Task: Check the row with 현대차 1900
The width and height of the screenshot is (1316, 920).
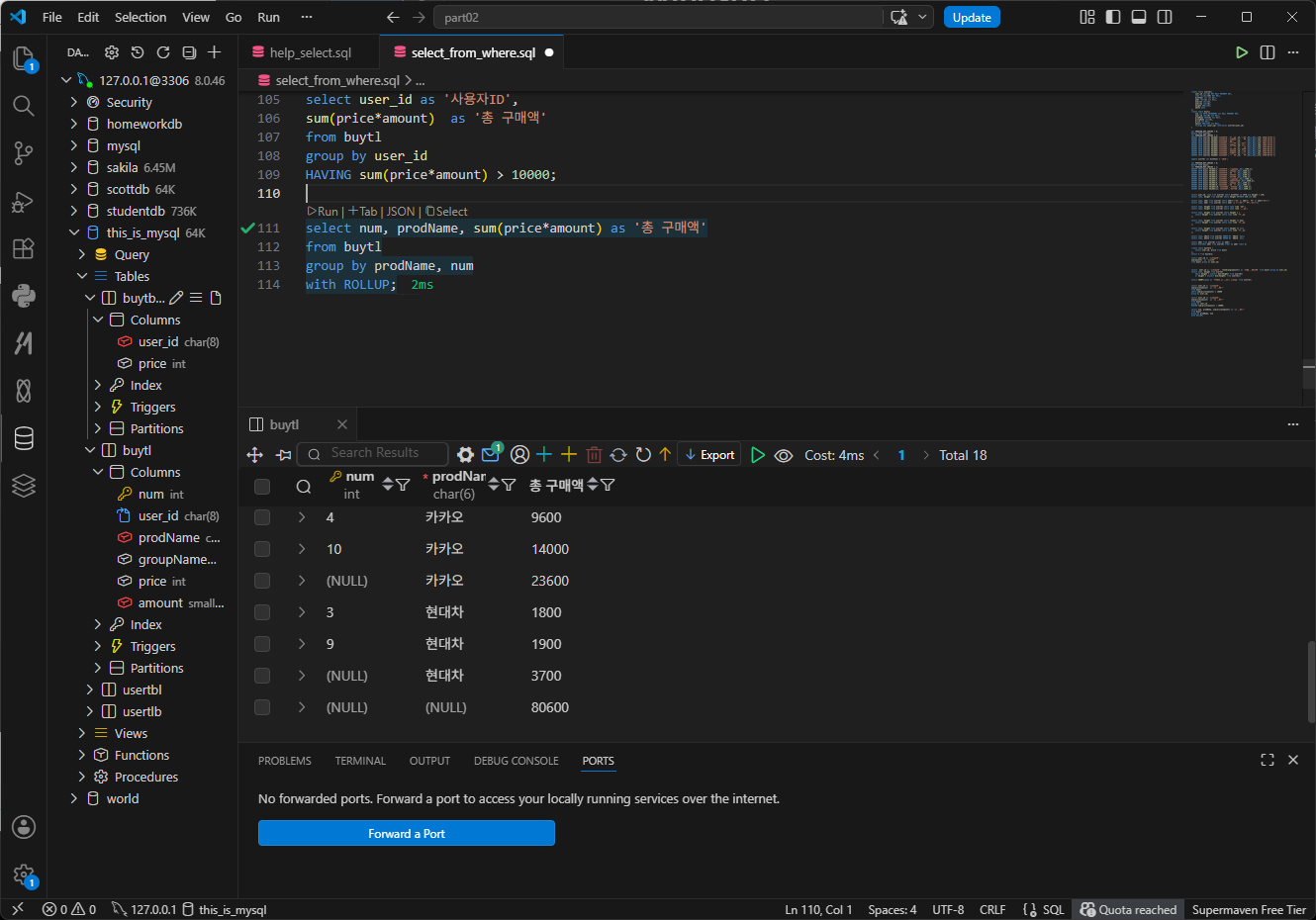Action: (x=262, y=644)
